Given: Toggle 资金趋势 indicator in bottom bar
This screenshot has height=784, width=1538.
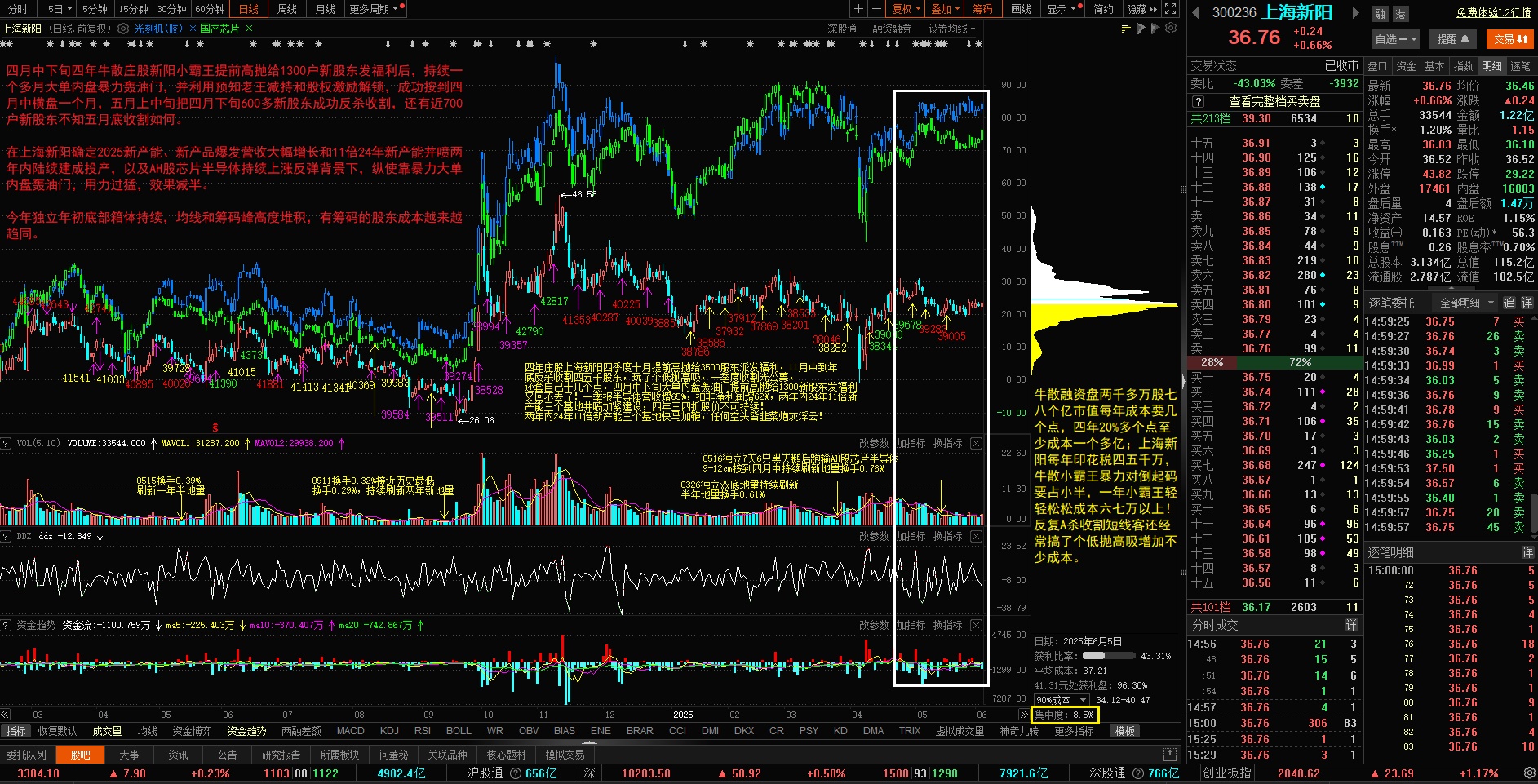Looking at the screenshot, I should [246, 731].
